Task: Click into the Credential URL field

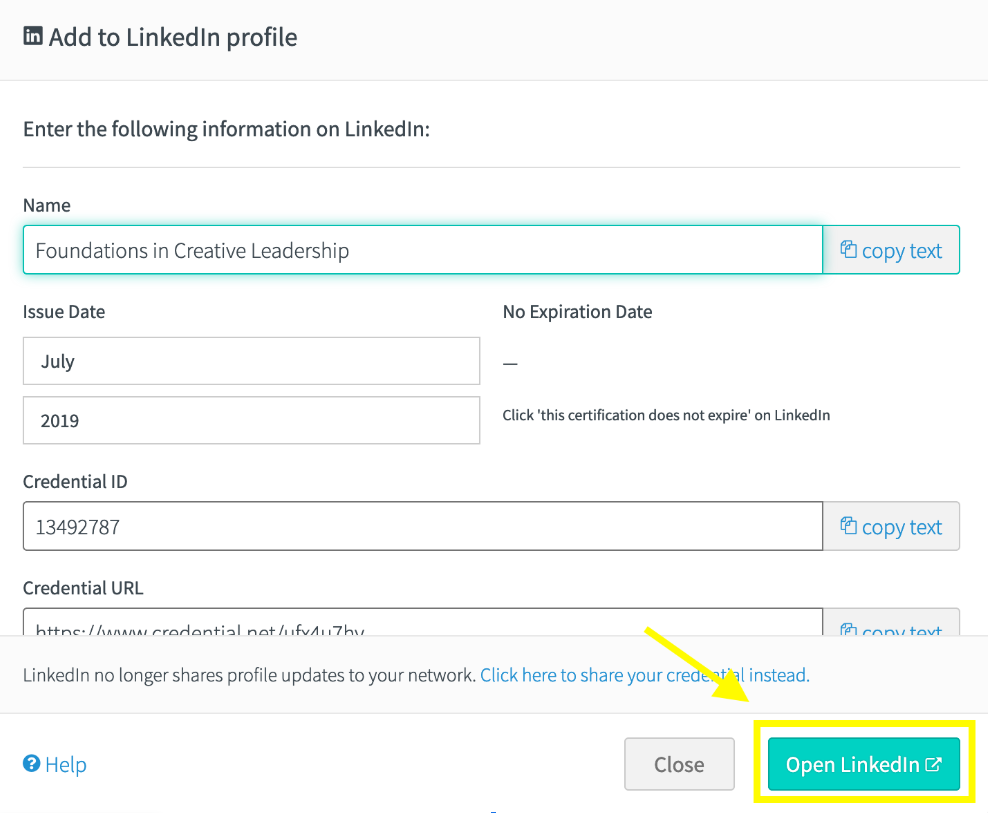Action: click(423, 622)
